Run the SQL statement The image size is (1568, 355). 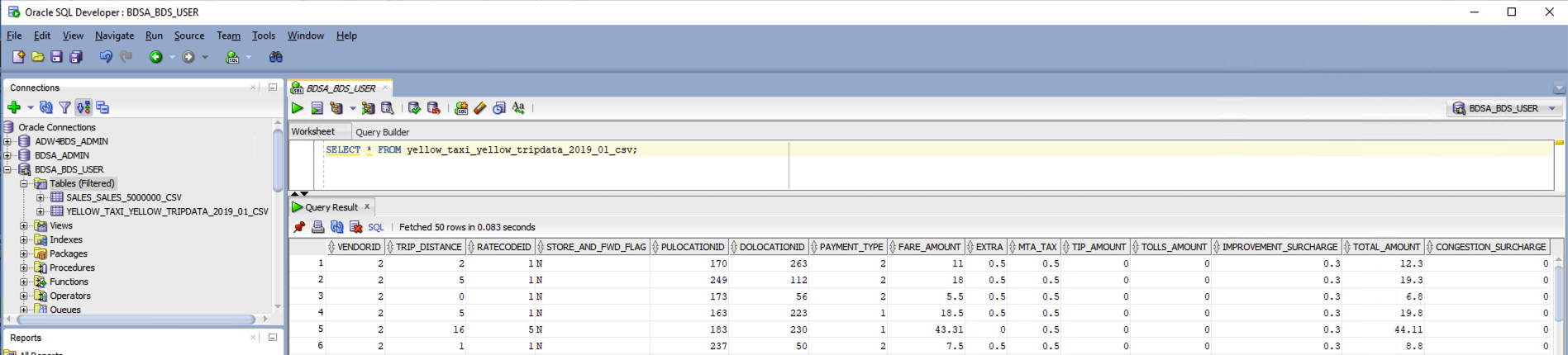point(298,108)
